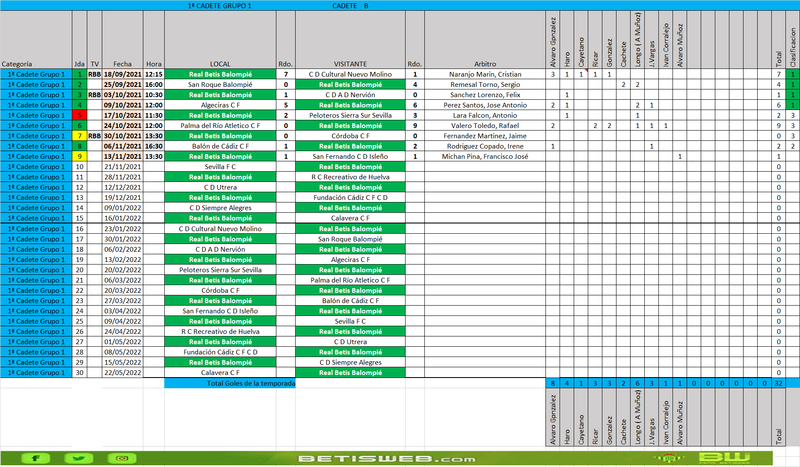The height and width of the screenshot is (467, 800).
Task: Select the visitor score '9' on 24/10/2021
Action: [415, 126]
